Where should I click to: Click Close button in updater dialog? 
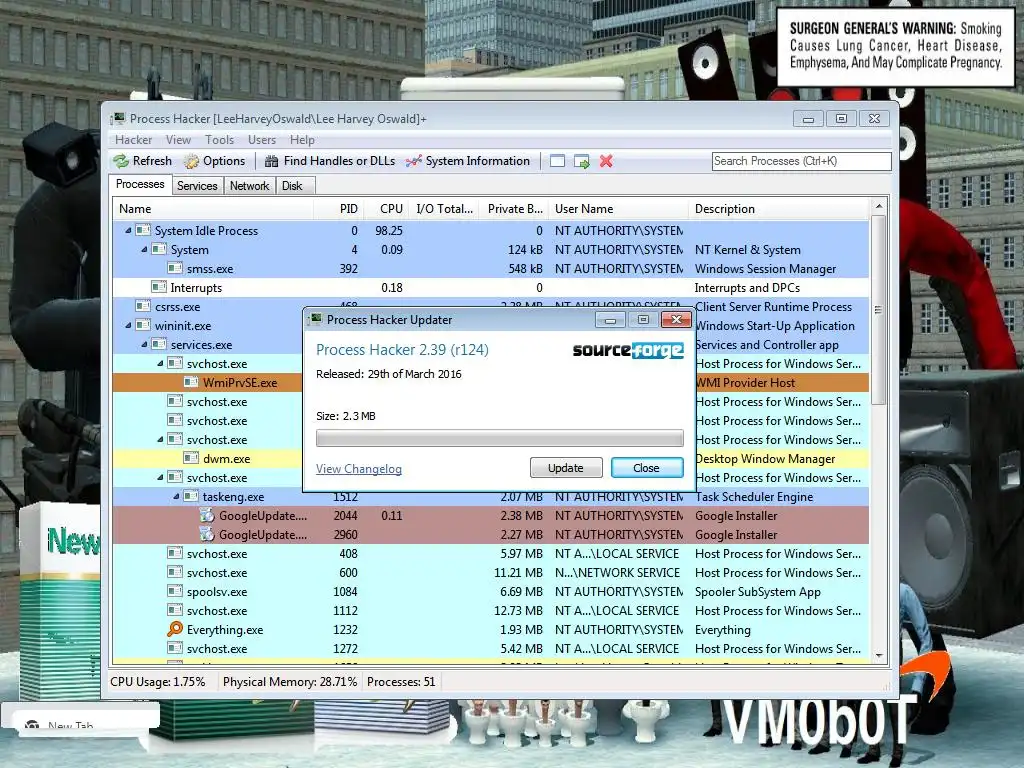coord(647,468)
